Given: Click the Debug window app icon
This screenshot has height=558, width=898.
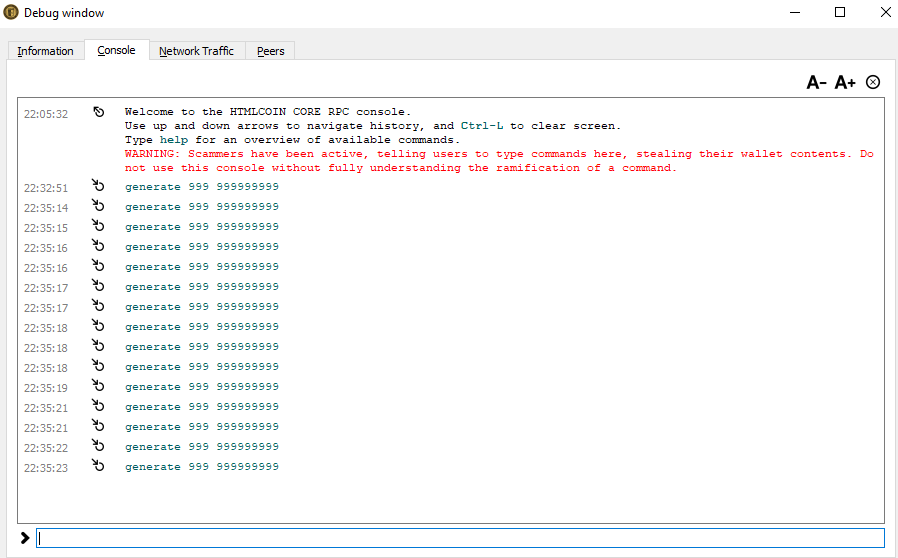Looking at the screenshot, I should coord(11,13).
